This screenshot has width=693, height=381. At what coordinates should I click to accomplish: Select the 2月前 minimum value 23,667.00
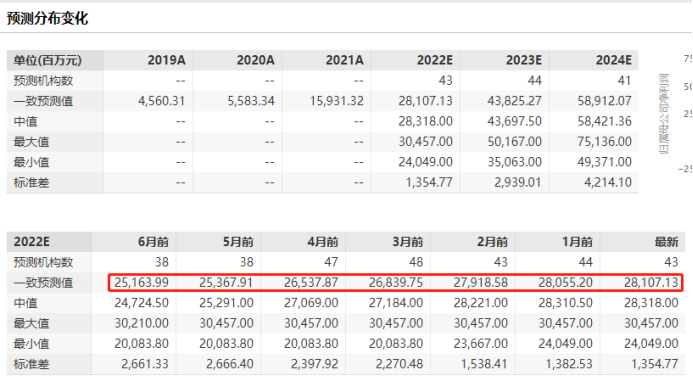click(480, 343)
